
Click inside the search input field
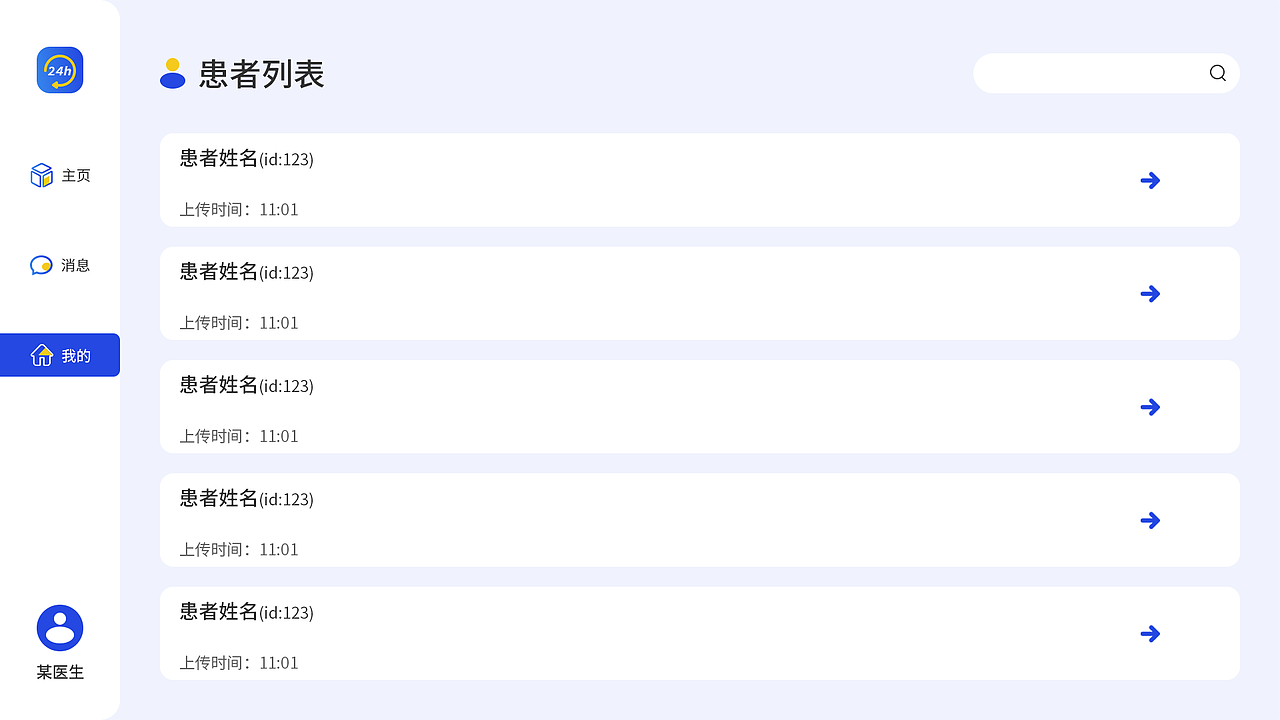tap(1080, 73)
